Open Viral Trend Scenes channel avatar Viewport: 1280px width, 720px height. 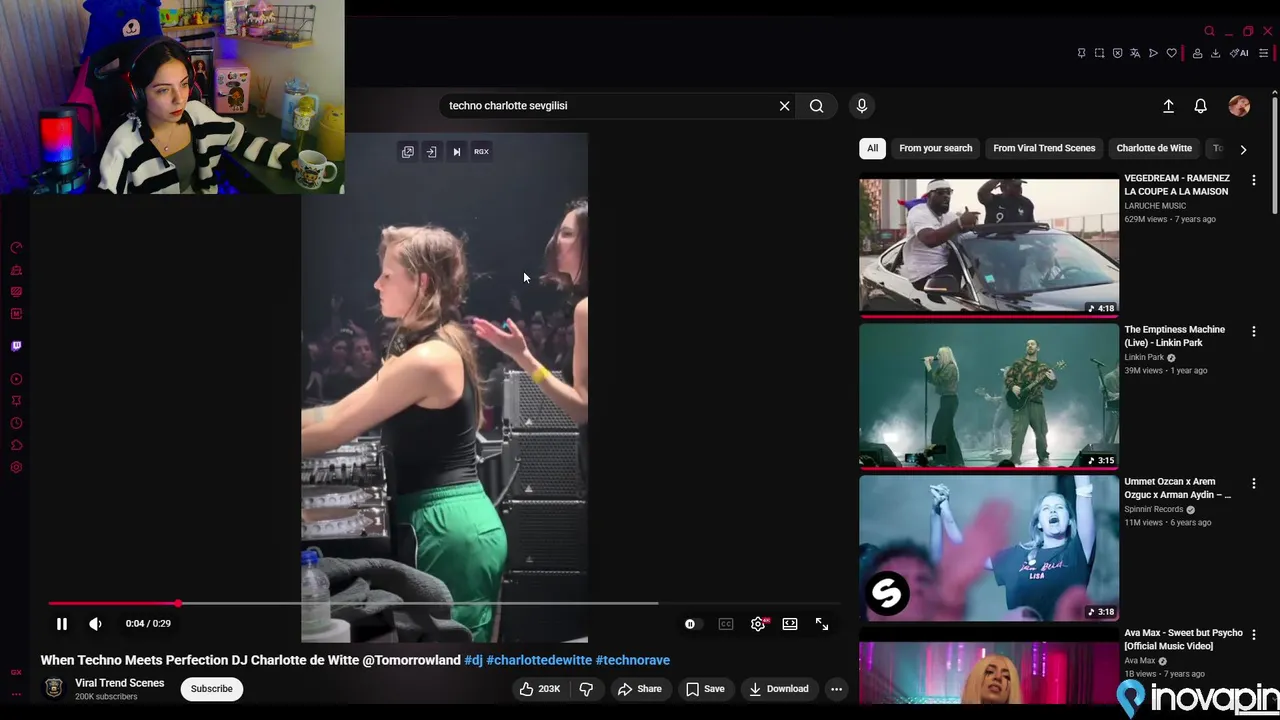click(x=55, y=689)
